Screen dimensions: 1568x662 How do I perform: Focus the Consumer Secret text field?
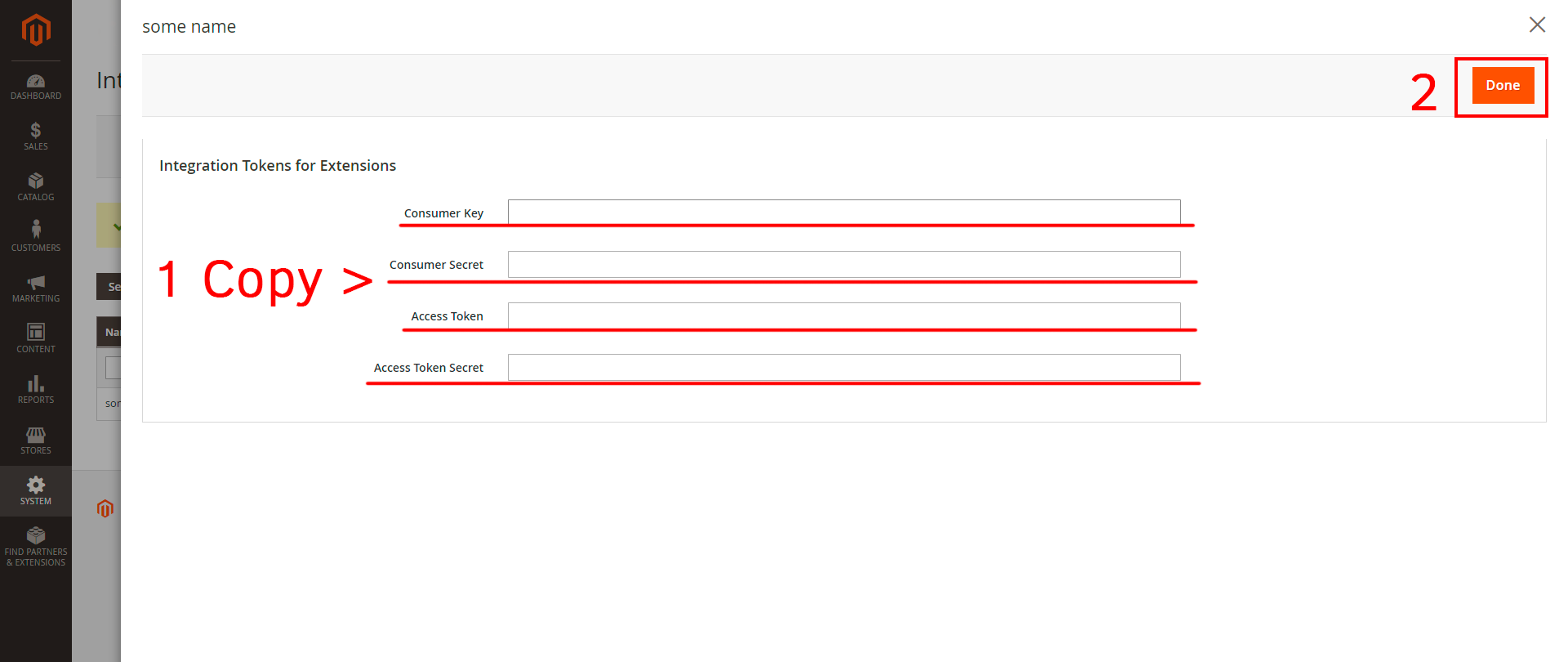(844, 264)
